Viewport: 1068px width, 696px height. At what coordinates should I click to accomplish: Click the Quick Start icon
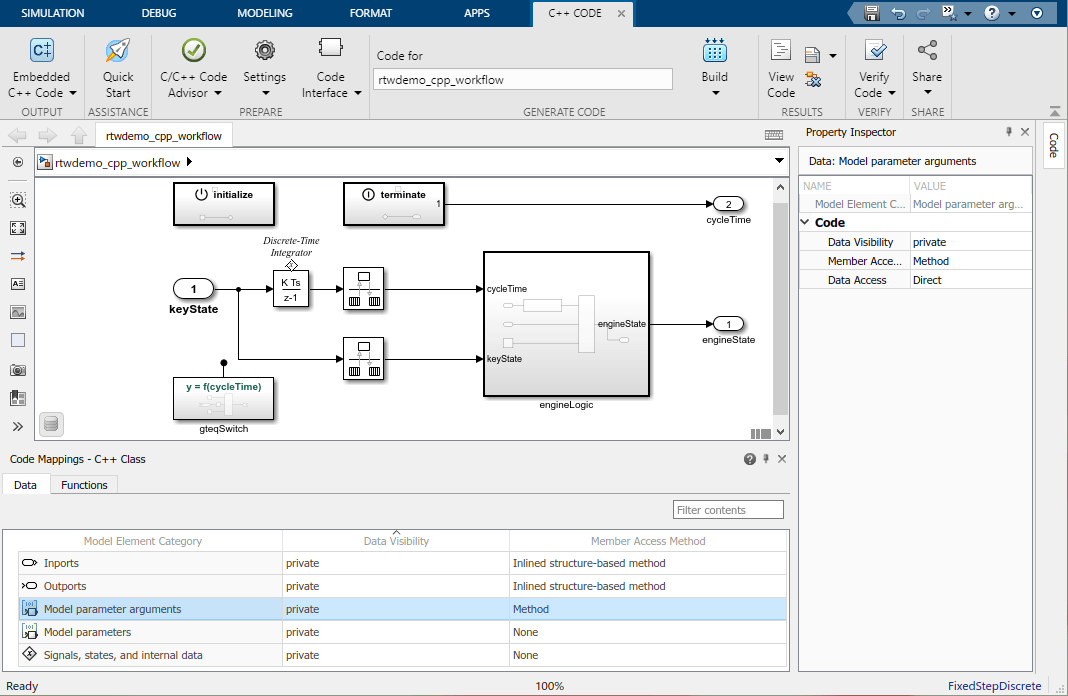[x=118, y=52]
